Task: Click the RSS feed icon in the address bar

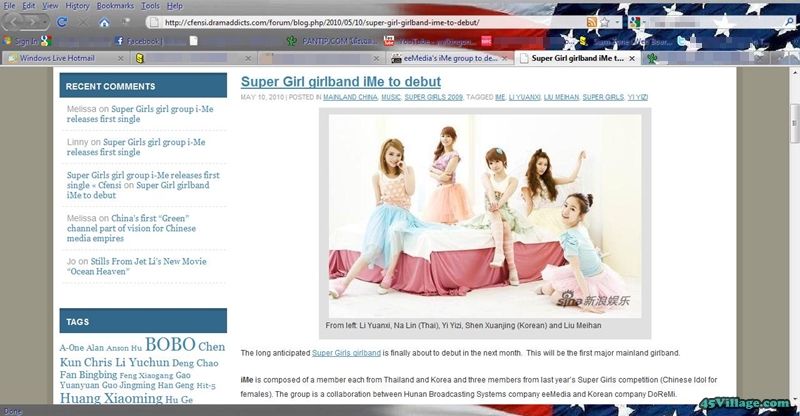Action: [591, 22]
